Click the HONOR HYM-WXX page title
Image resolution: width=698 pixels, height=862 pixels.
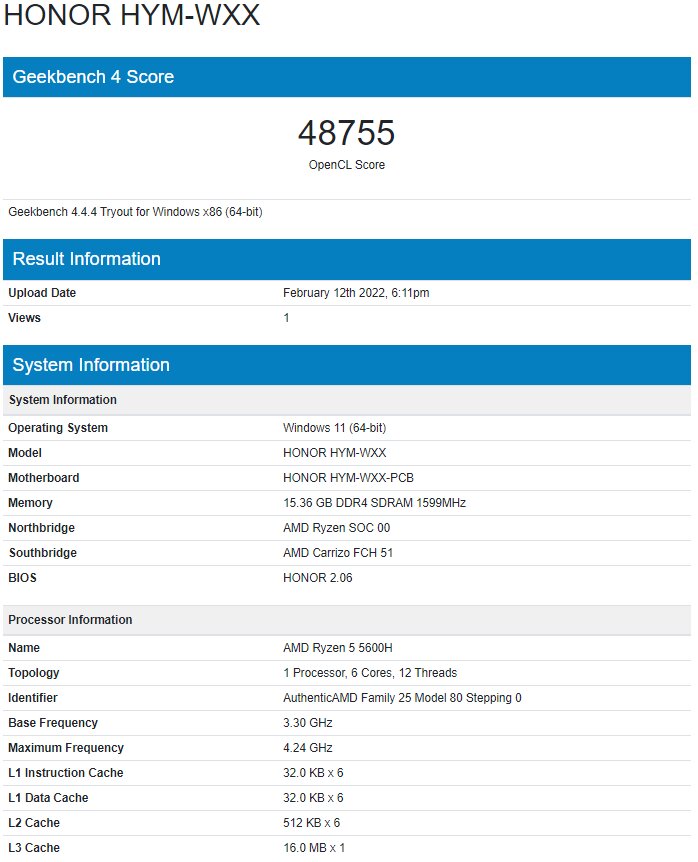coord(131,14)
